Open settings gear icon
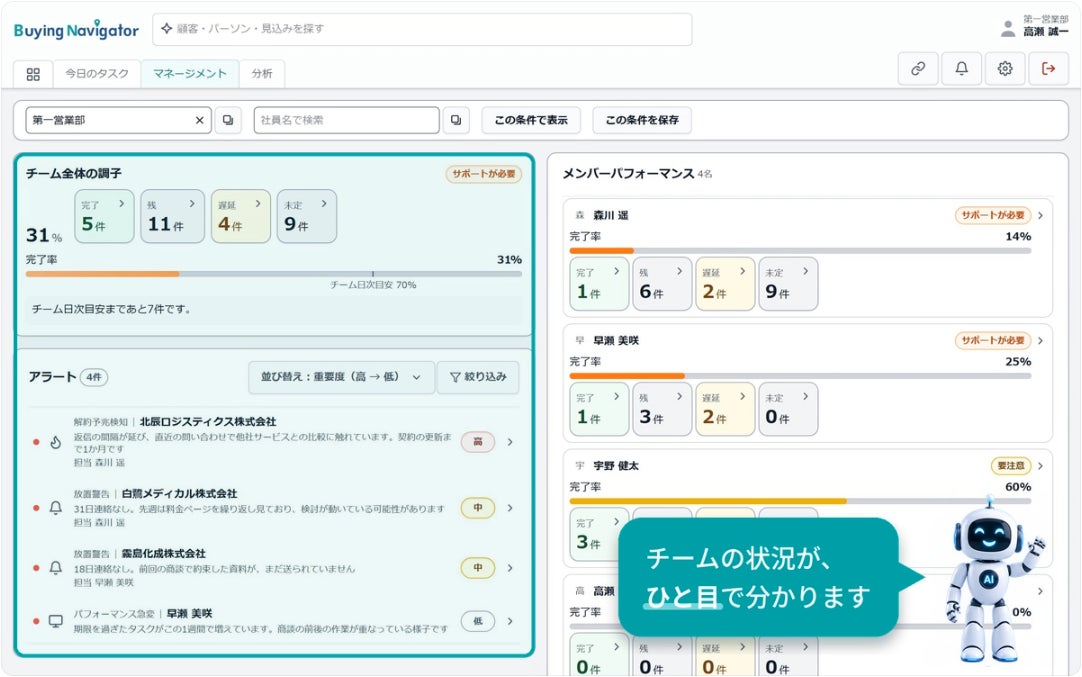The width and height of the screenshot is (1082, 677). (1005, 68)
